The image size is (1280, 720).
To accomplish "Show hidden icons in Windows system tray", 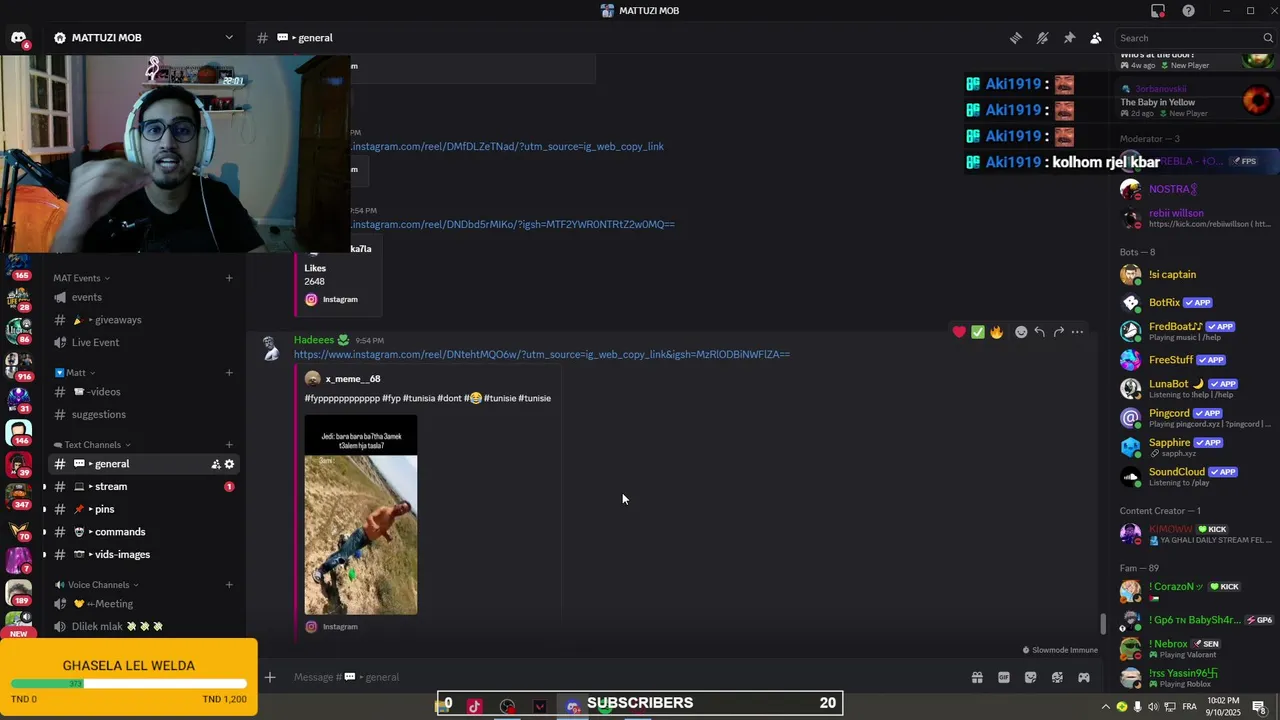I will pyautogui.click(x=1106, y=707).
